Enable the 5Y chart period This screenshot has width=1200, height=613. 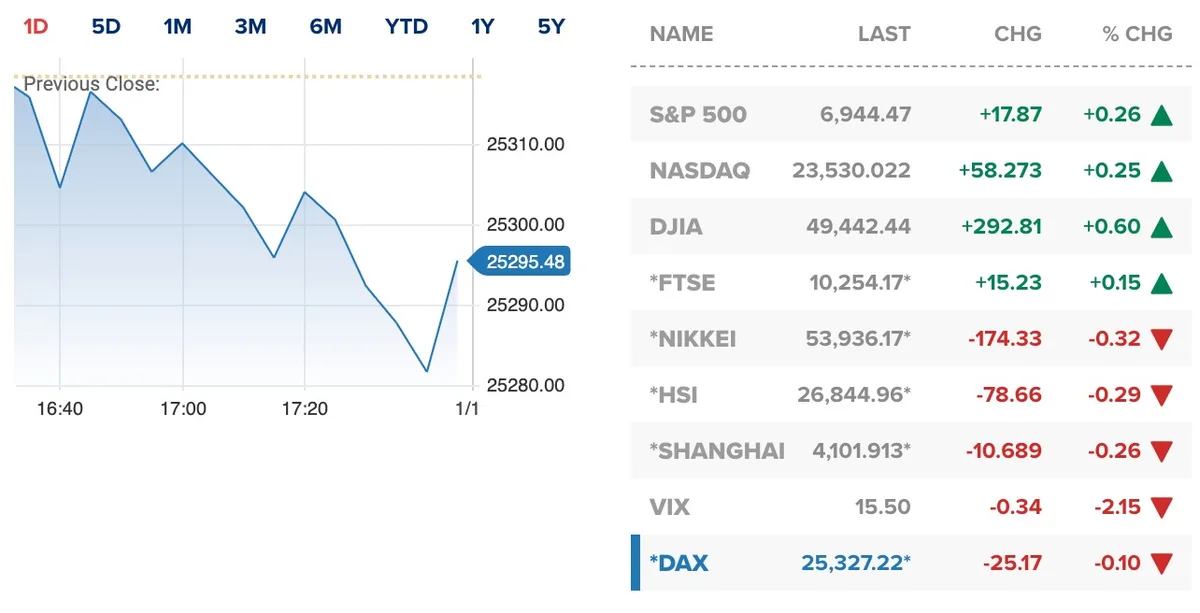549,27
